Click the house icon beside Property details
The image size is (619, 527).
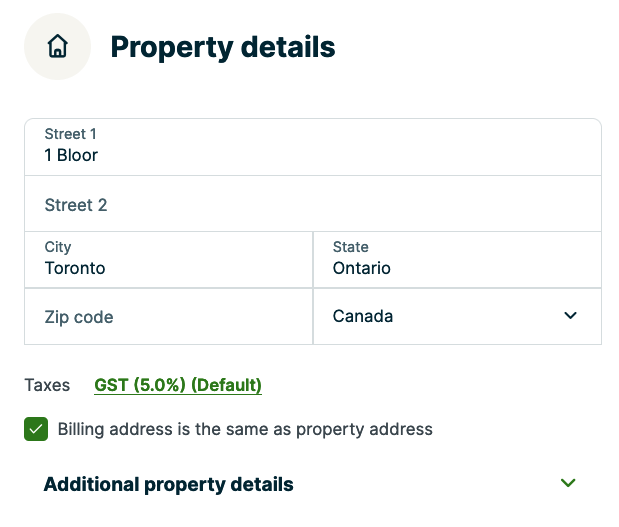[x=58, y=46]
